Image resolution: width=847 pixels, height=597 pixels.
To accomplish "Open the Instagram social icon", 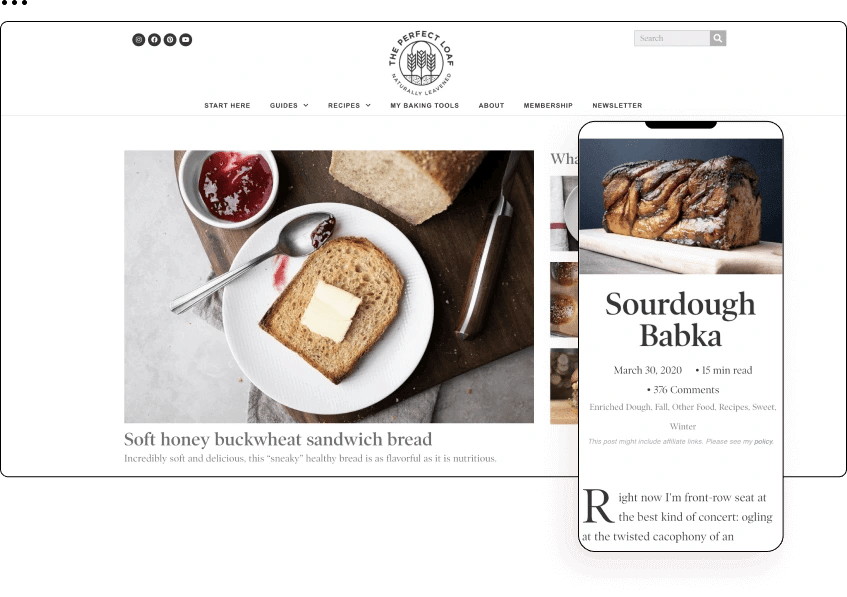I will click(x=138, y=39).
